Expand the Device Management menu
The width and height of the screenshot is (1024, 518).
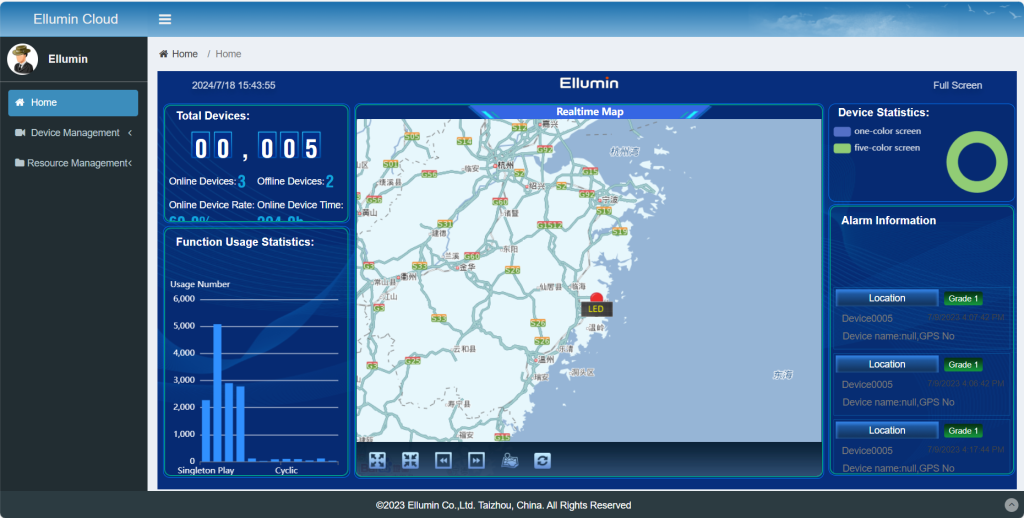74,133
